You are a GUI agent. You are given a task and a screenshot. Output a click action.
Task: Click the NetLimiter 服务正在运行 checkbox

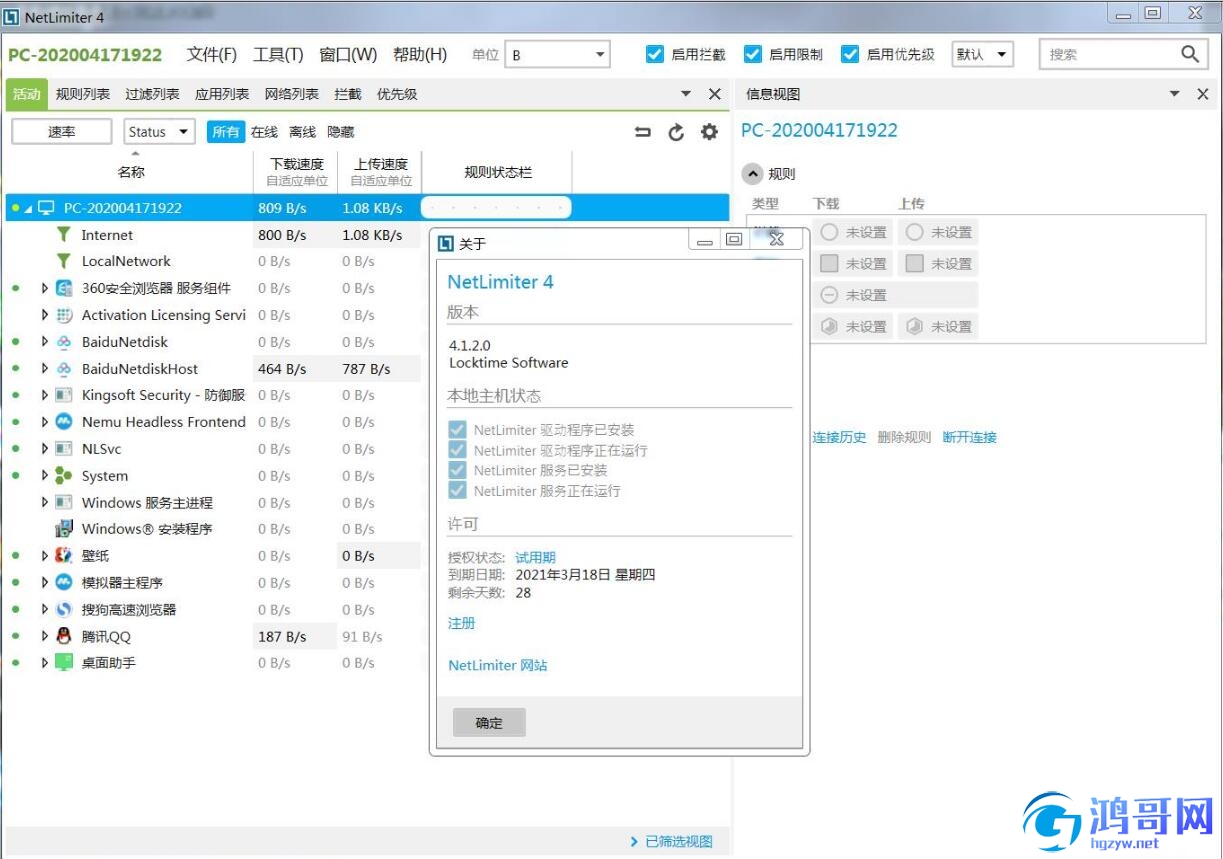click(458, 491)
